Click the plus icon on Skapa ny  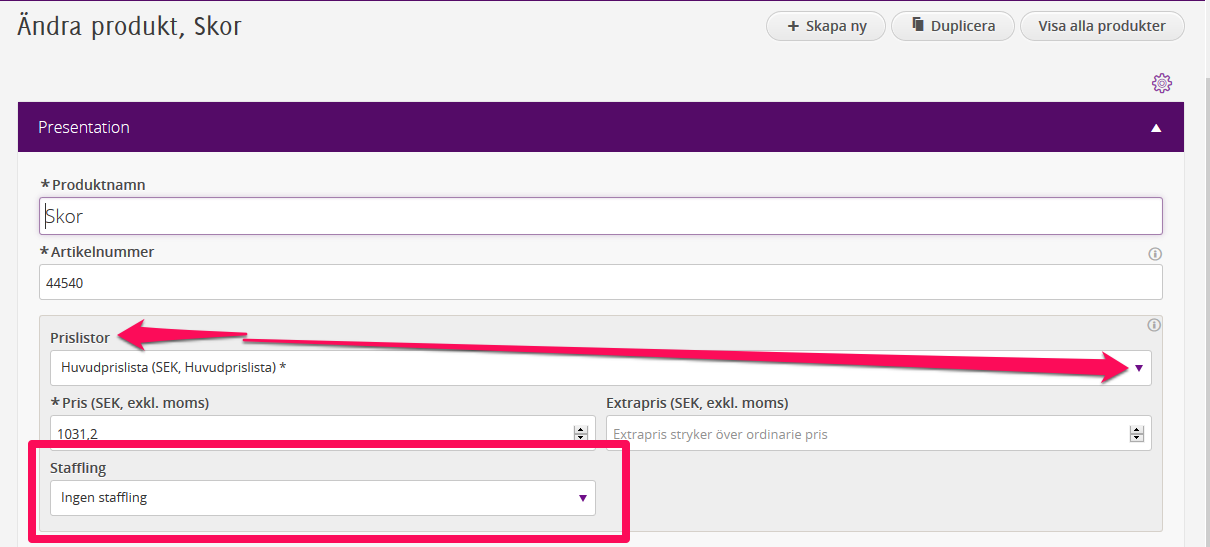(x=793, y=26)
